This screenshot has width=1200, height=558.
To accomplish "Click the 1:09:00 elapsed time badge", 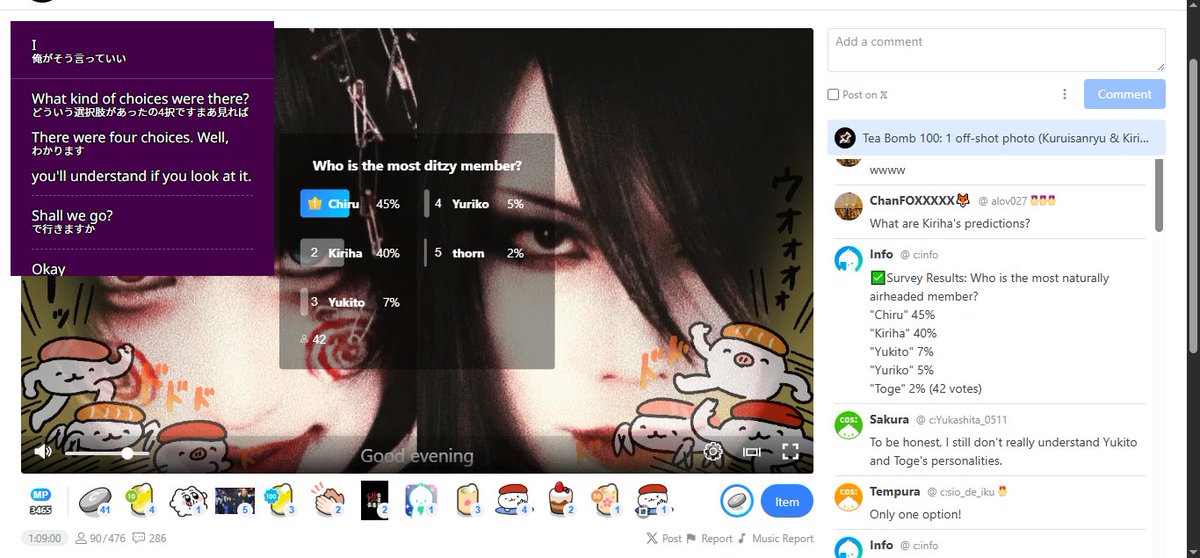I will tap(45, 538).
